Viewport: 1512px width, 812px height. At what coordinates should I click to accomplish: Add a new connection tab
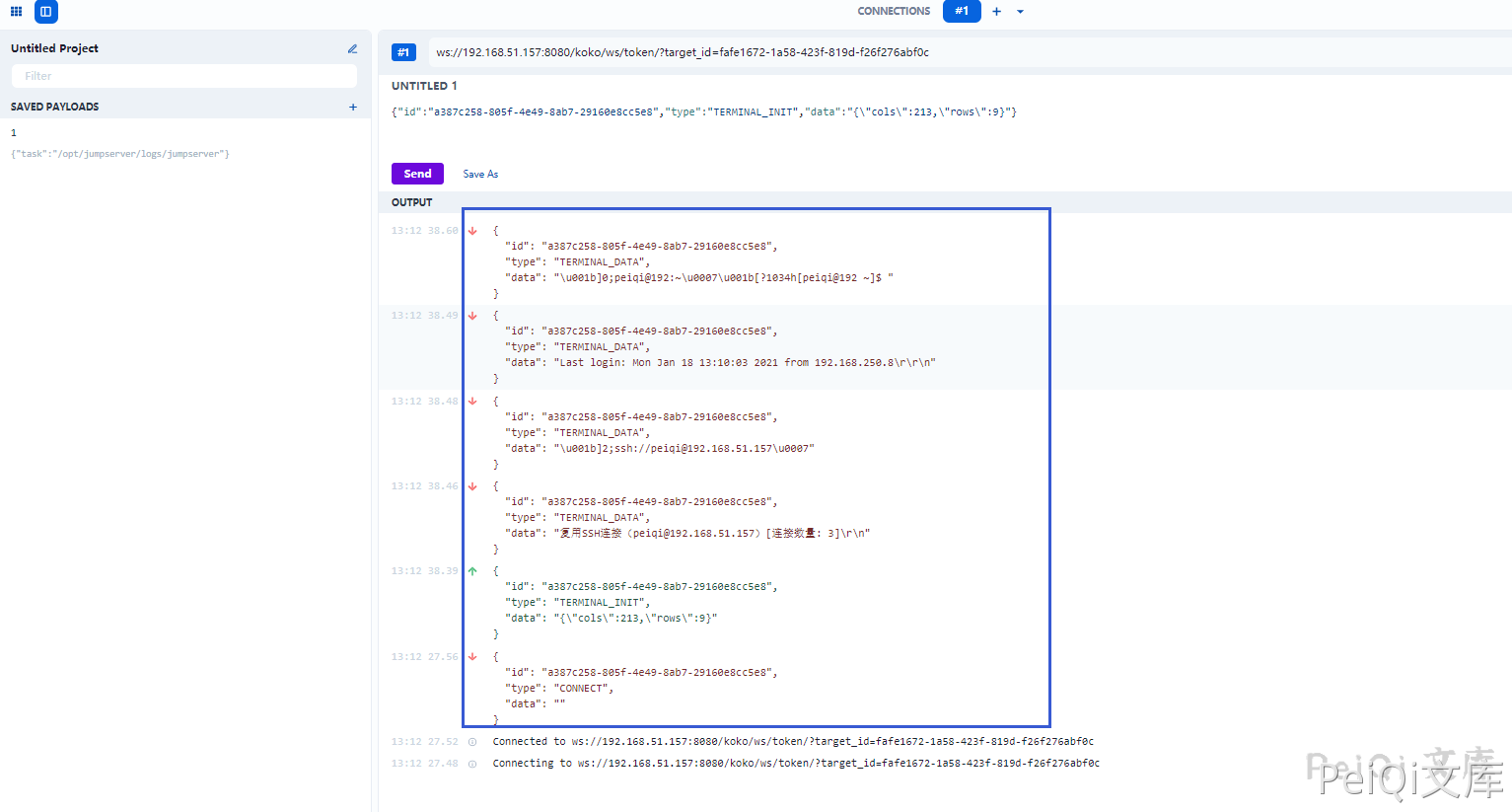[x=996, y=12]
